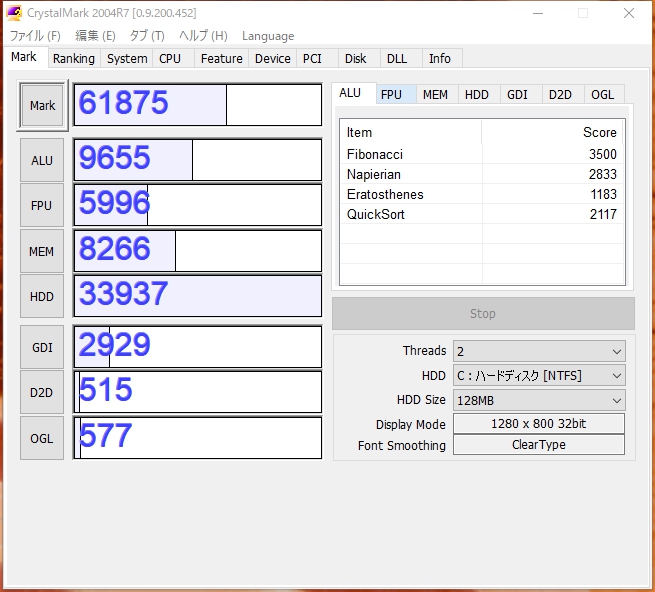The image size is (655, 592).
Task: Open the Language menu
Action: (268, 36)
